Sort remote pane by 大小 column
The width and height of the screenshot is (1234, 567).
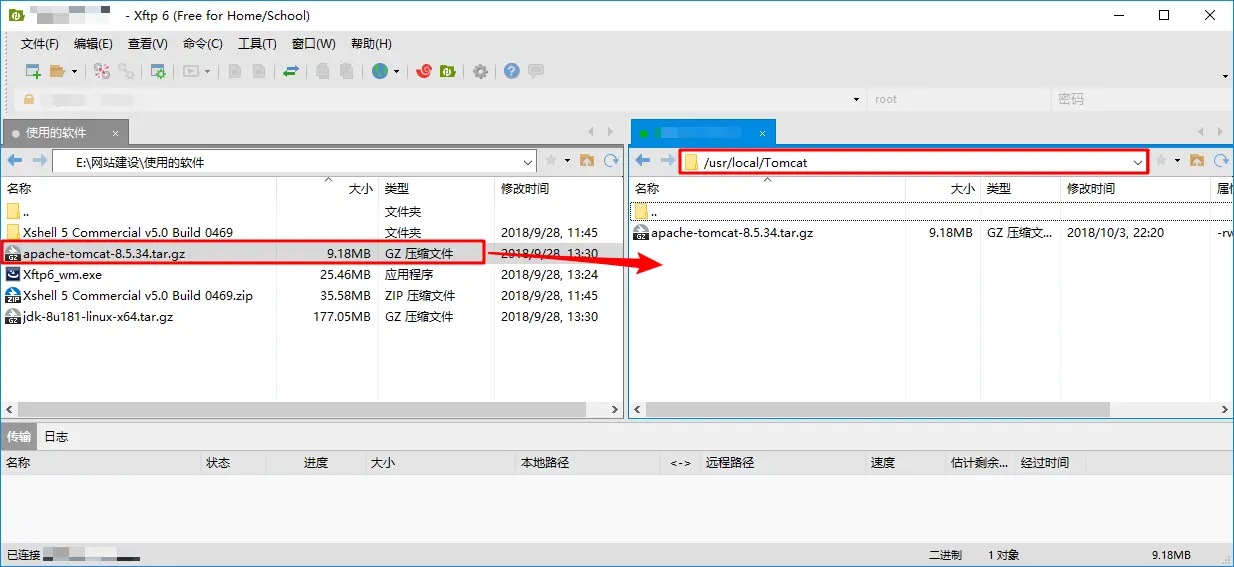click(x=942, y=188)
